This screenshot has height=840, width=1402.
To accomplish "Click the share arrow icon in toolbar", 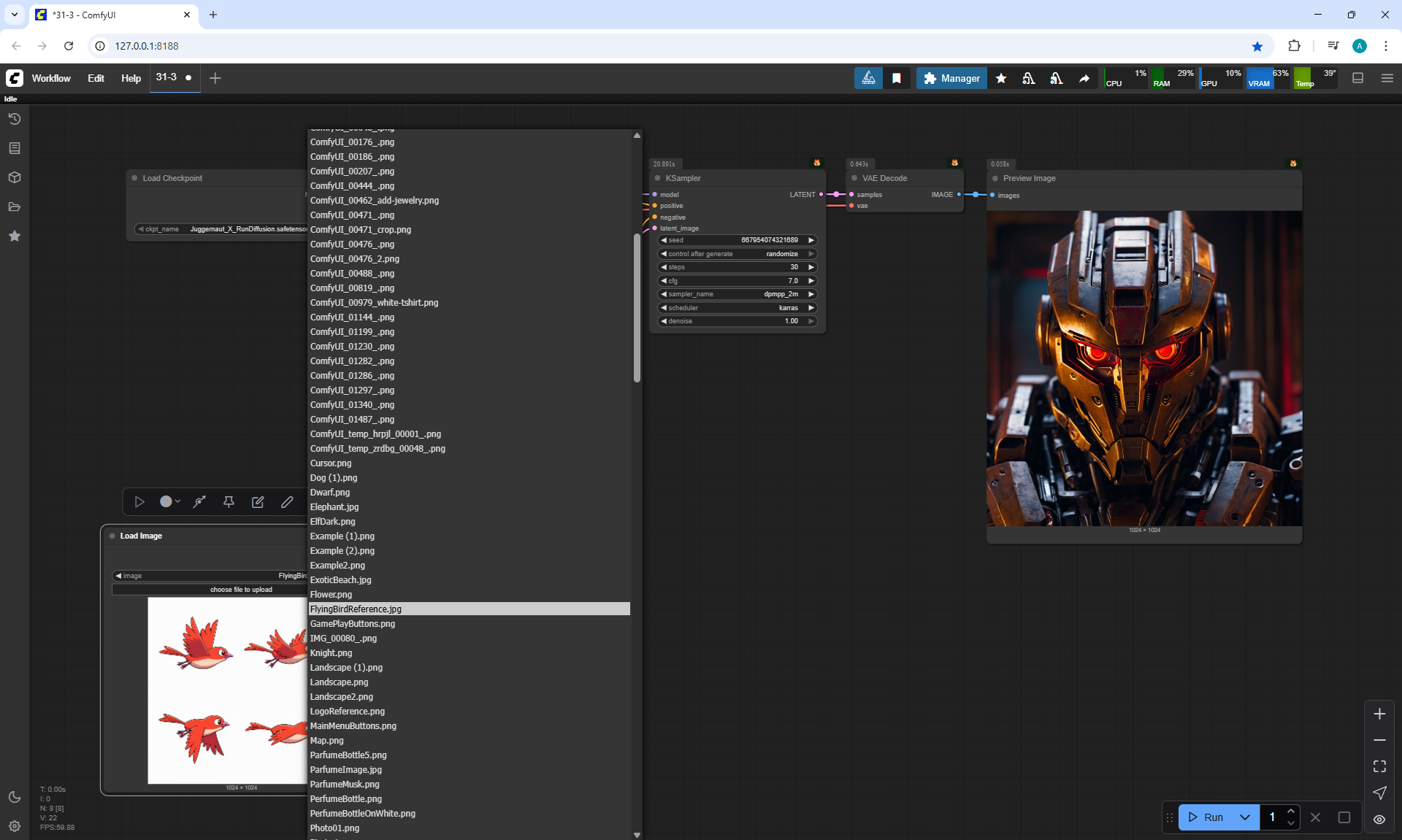I will point(1084,78).
